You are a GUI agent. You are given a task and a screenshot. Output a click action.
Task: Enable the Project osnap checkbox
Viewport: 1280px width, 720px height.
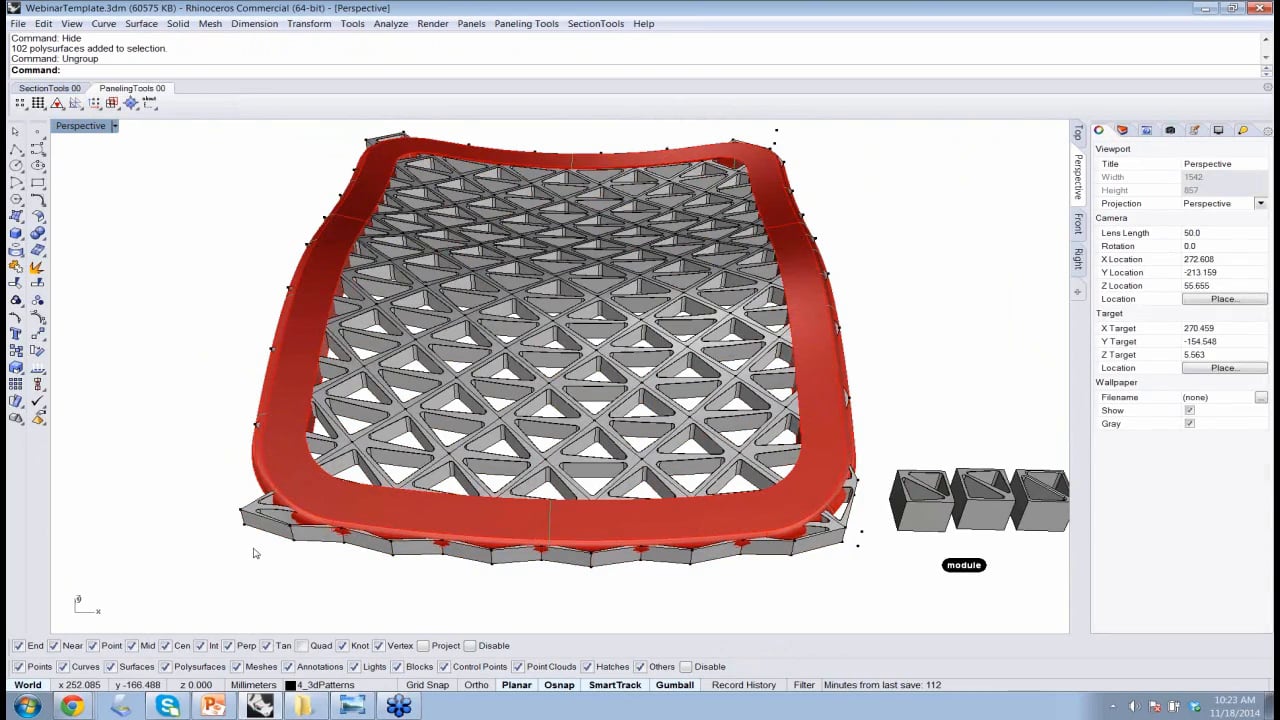click(423, 646)
